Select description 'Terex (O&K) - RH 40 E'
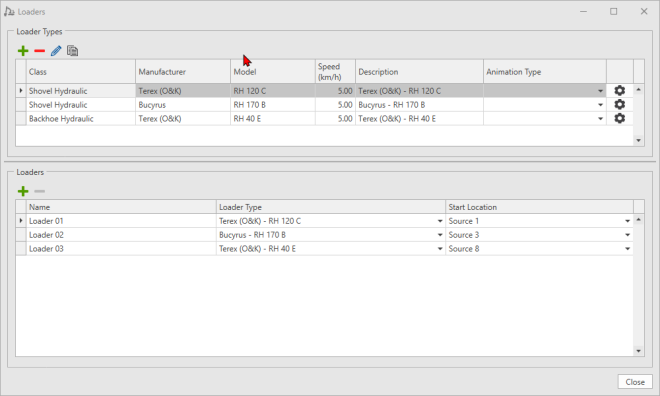The width and height of the screenshot is (660, 396). [419, 119]
